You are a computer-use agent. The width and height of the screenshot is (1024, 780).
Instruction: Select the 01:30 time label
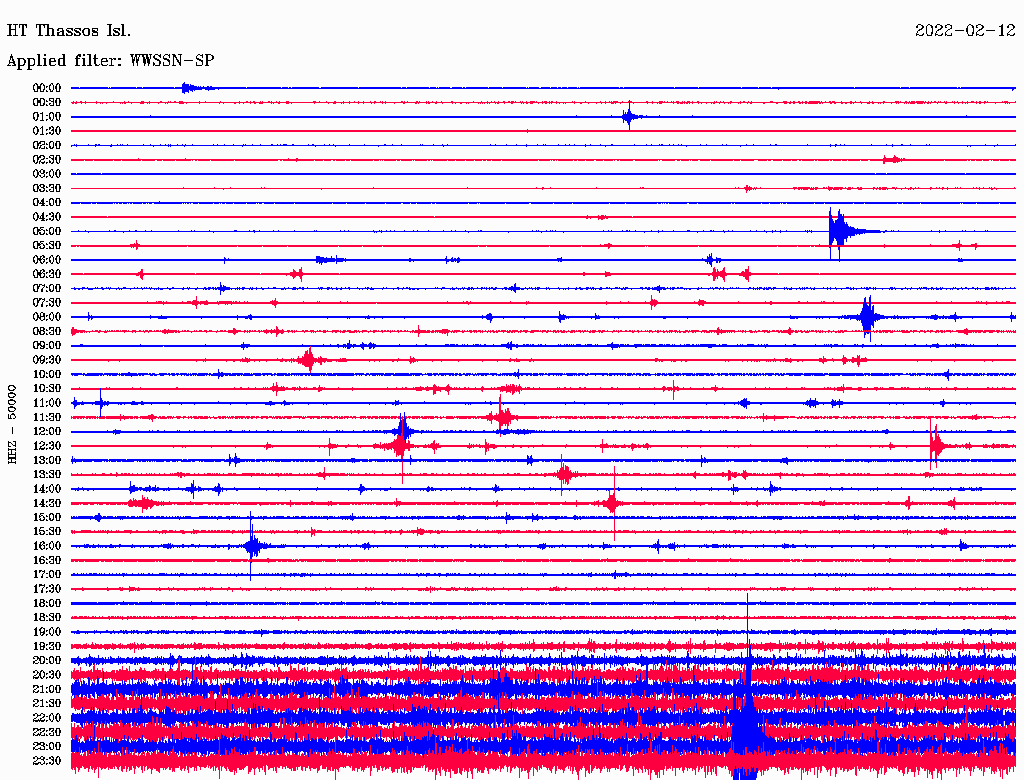46,131
